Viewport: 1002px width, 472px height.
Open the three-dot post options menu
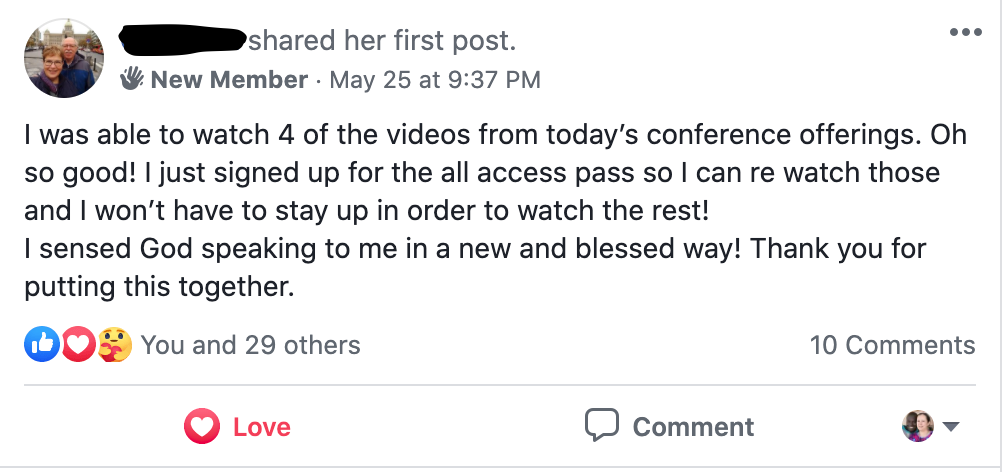(965, 33)
